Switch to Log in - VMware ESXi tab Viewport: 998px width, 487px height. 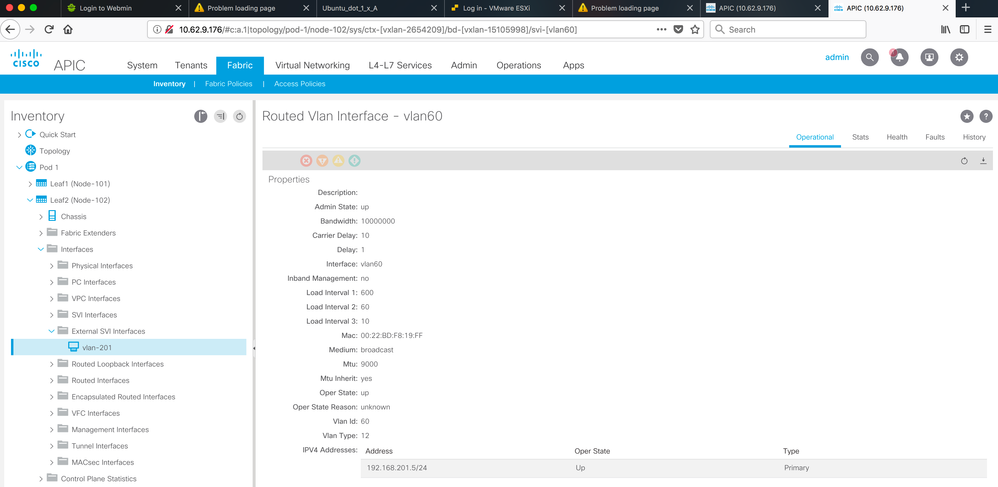[507, 8]
